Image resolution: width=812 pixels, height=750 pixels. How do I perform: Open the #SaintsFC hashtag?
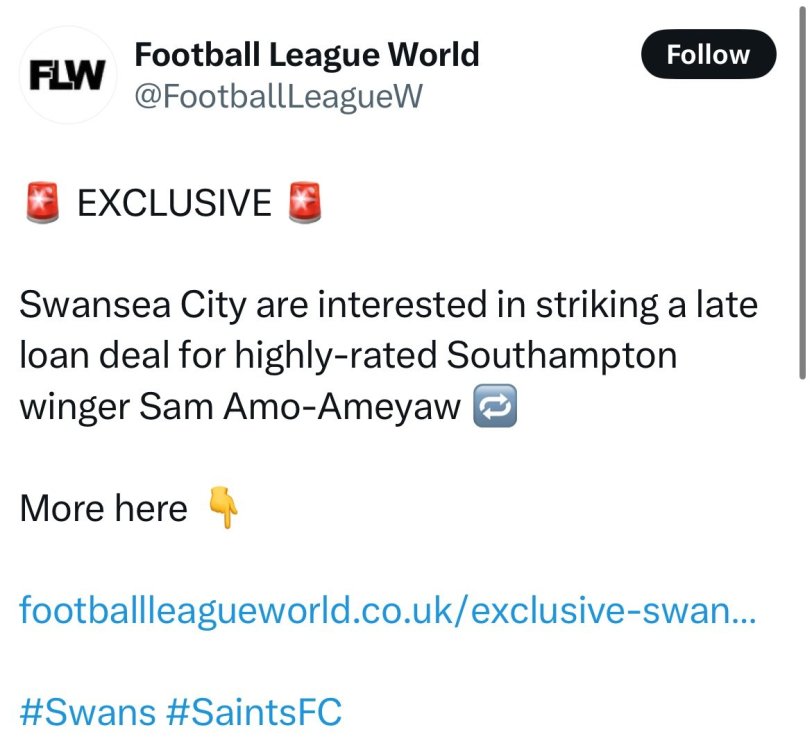tap(254, 713)
